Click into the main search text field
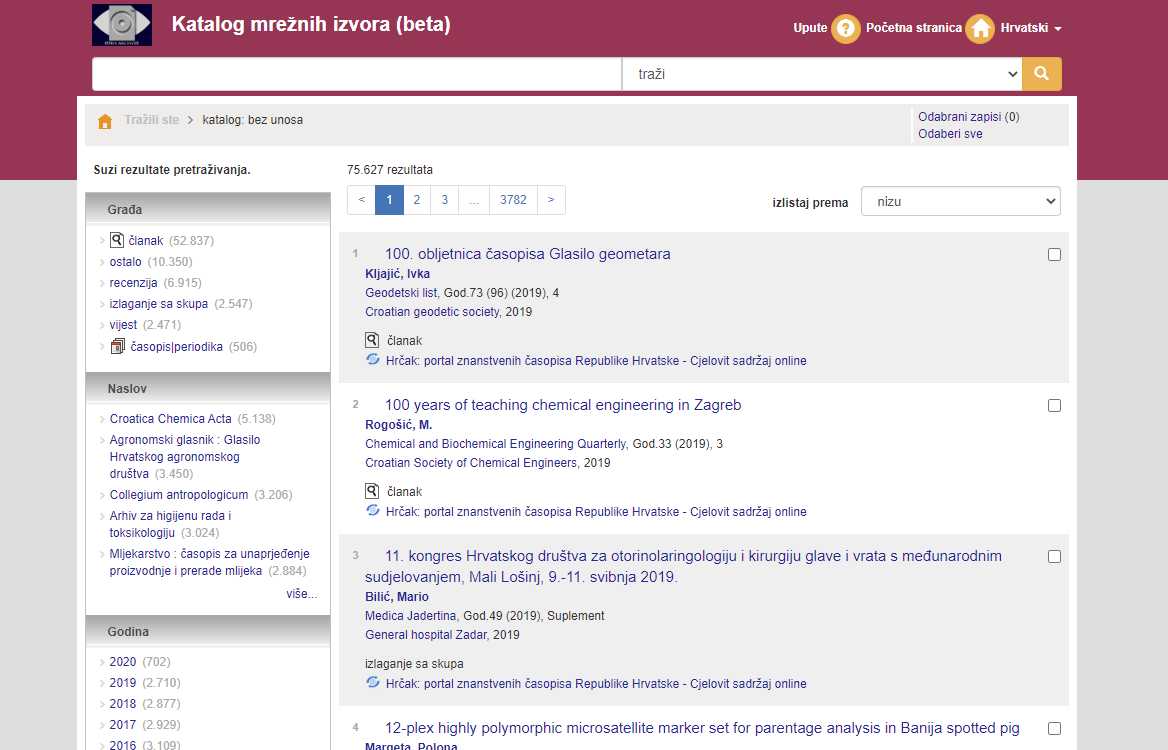Image resolution: width=1168 pixels, height=750 pixels. point(356,74)
